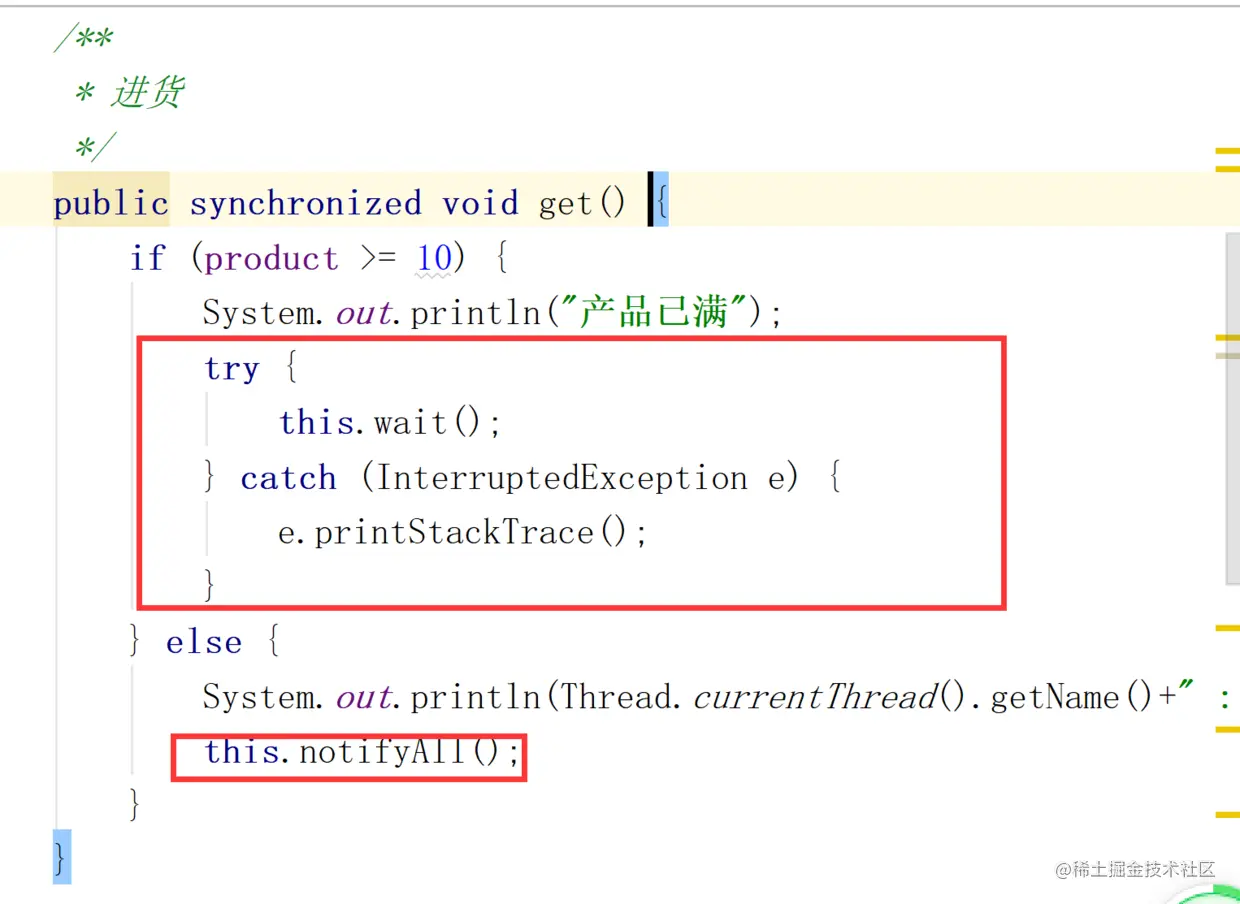Viewport: 1240px width, 904px height.
Task: Click the this.notifyAll() statement
Action: 363,752
